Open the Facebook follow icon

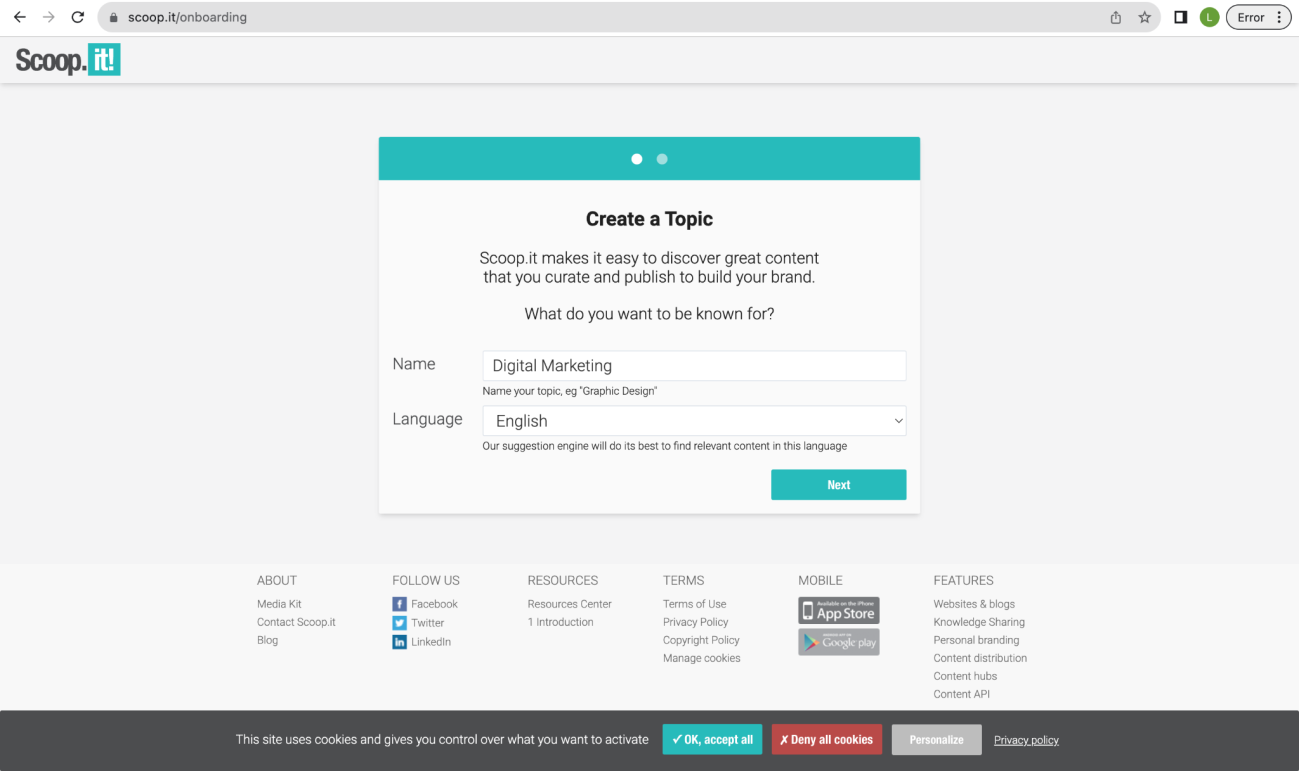399,604
